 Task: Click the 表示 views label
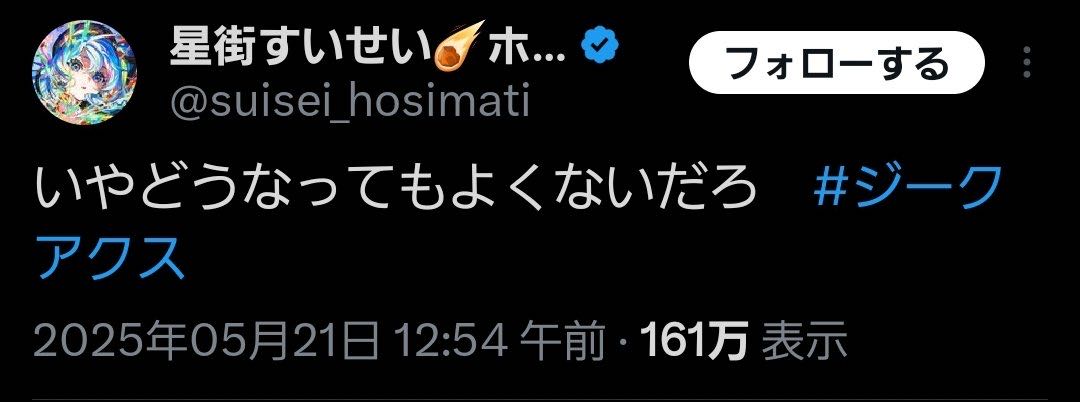(805, 341)
